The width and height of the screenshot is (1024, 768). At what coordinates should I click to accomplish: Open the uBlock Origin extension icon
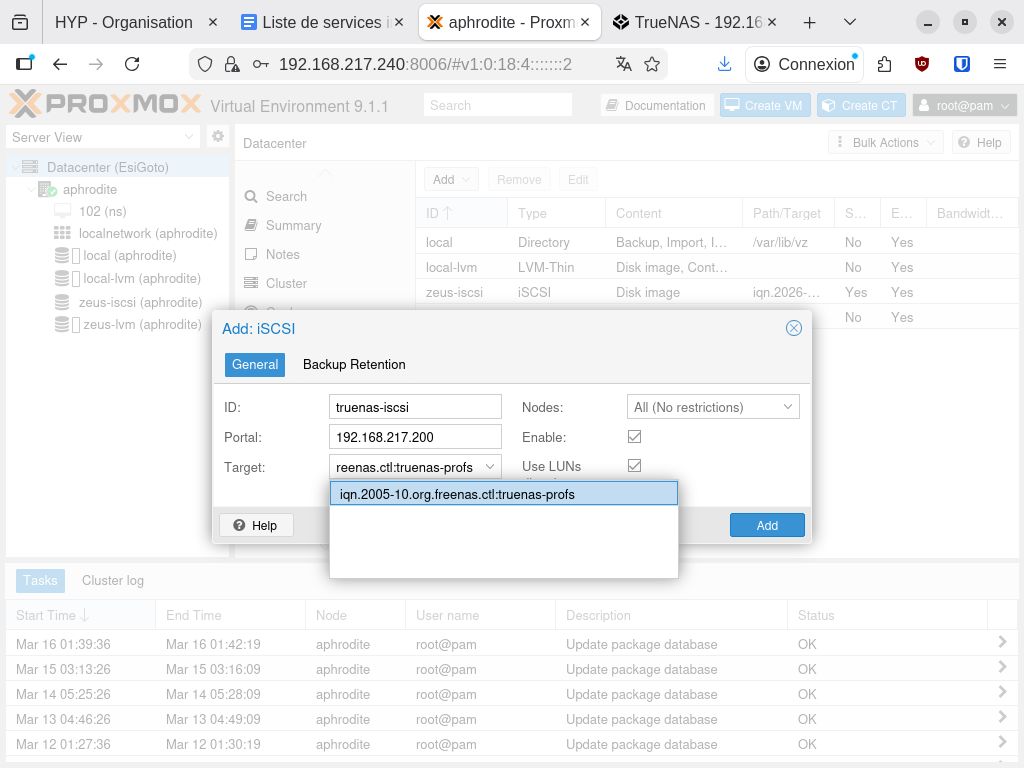point(922,64)
